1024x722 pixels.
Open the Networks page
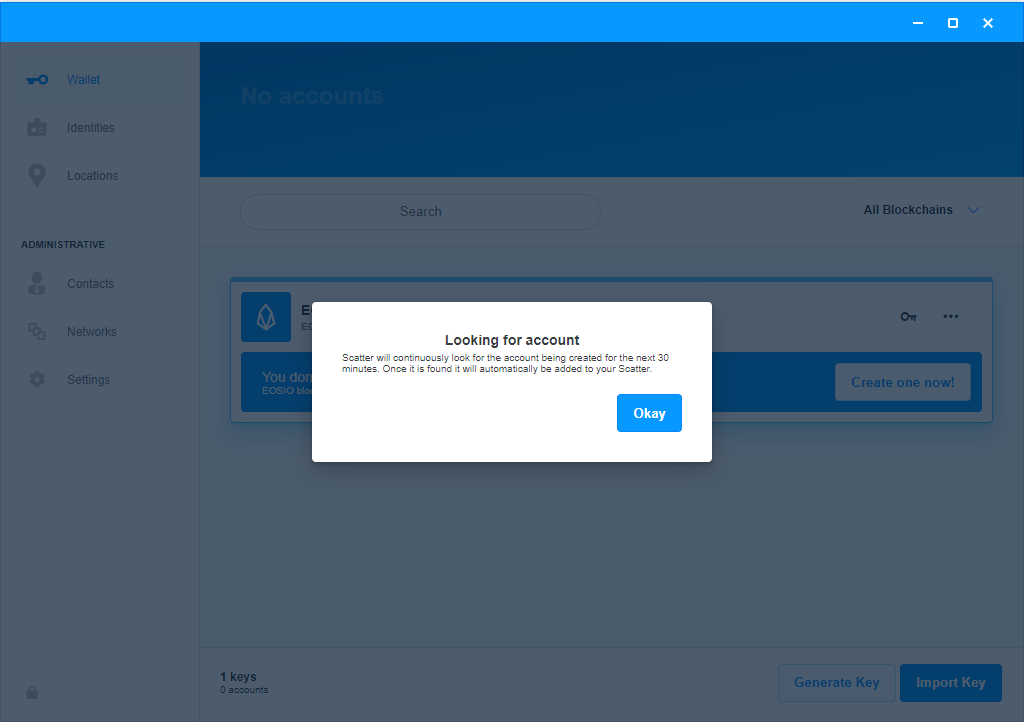pyautogui.click(x=99, y=332)
